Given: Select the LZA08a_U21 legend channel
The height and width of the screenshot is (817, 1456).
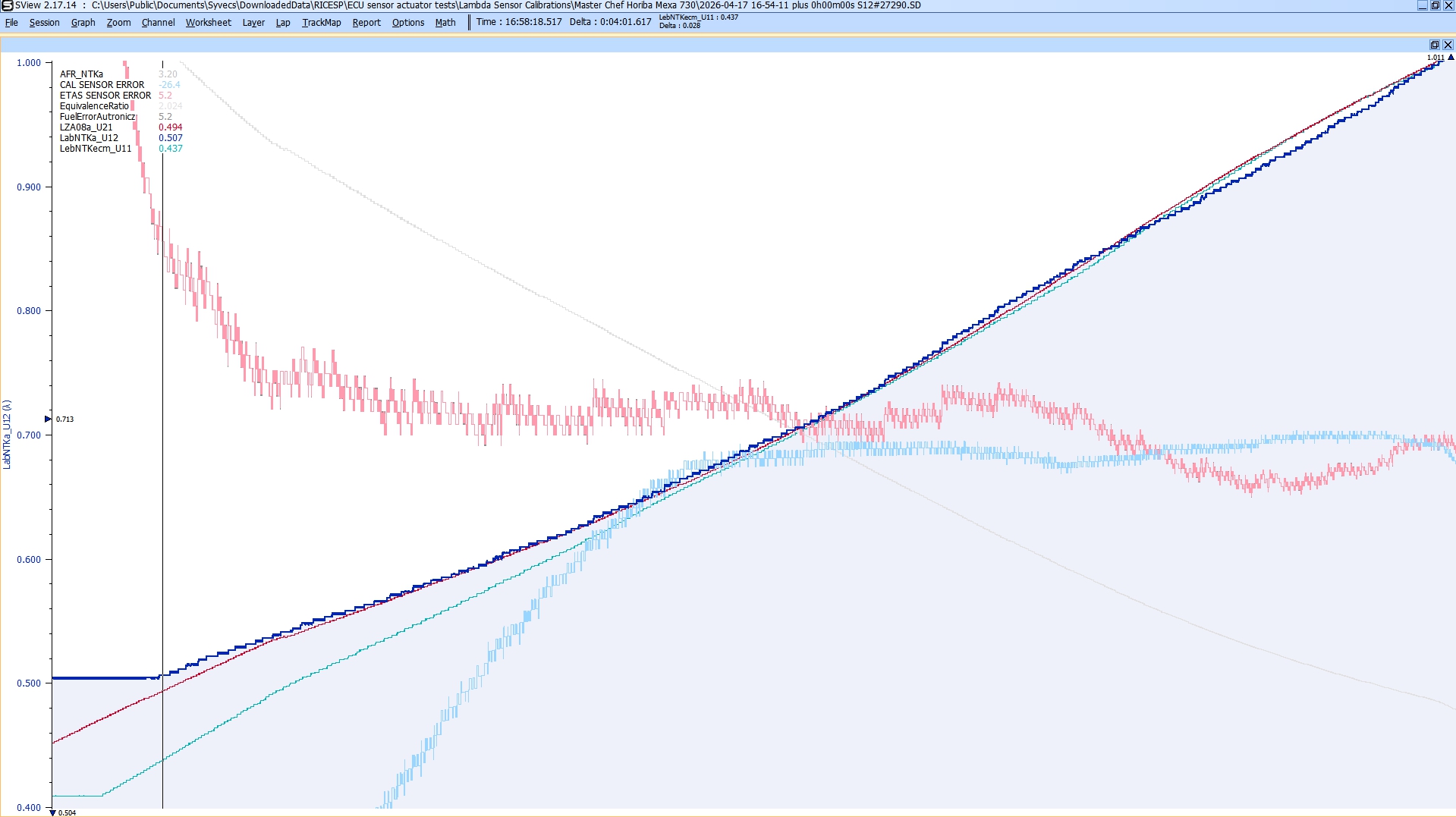Looking at the screenshot, I should click(86, 127).
